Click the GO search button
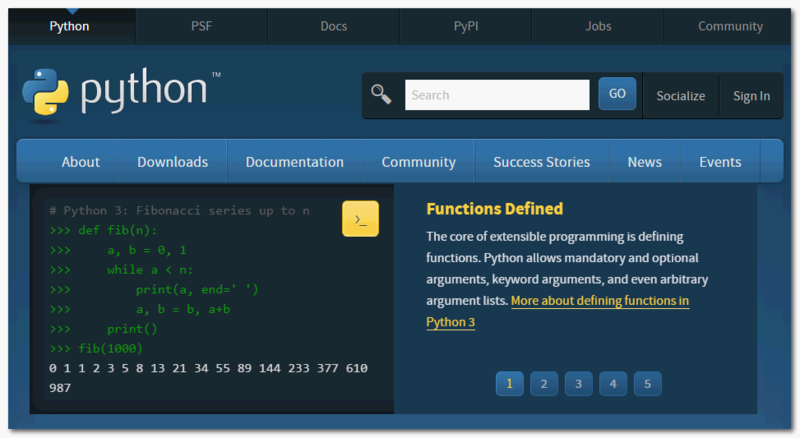 (617, 94)
